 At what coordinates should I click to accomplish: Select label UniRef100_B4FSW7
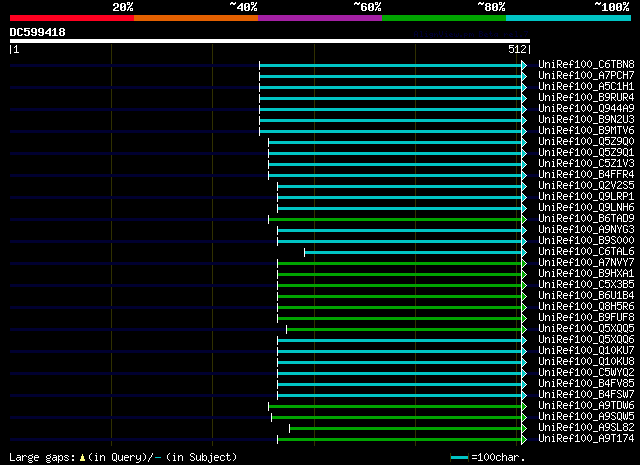coord(586,395)
